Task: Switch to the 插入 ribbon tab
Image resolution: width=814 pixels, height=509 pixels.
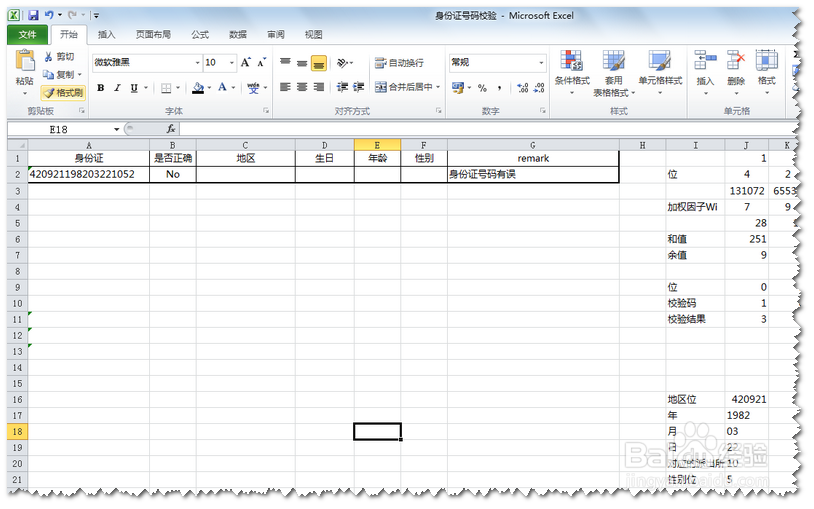Action: coord(106,34)
